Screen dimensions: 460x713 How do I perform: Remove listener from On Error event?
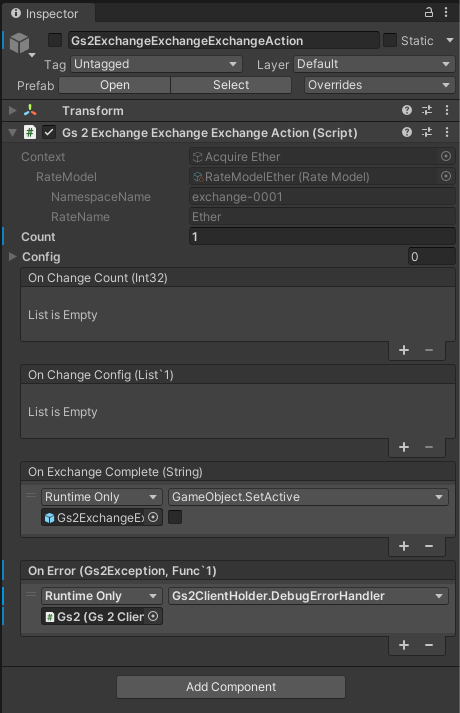[429, 645]
